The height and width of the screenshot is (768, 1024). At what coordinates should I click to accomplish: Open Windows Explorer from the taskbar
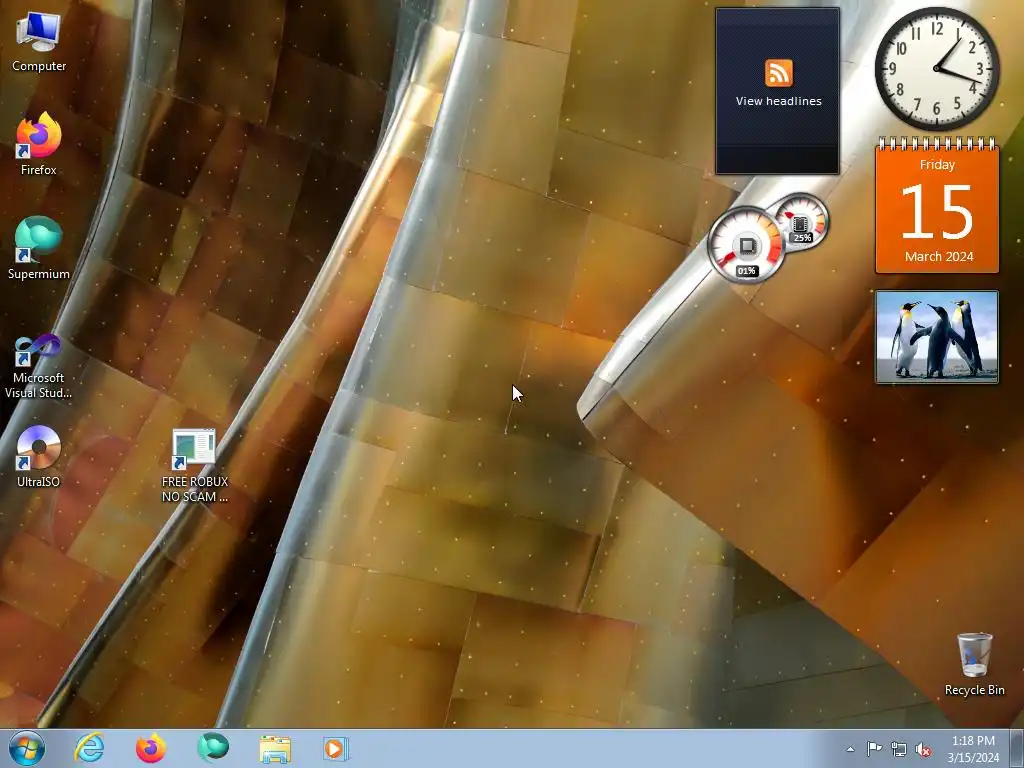pyautogui.click(x=275, y=748)
